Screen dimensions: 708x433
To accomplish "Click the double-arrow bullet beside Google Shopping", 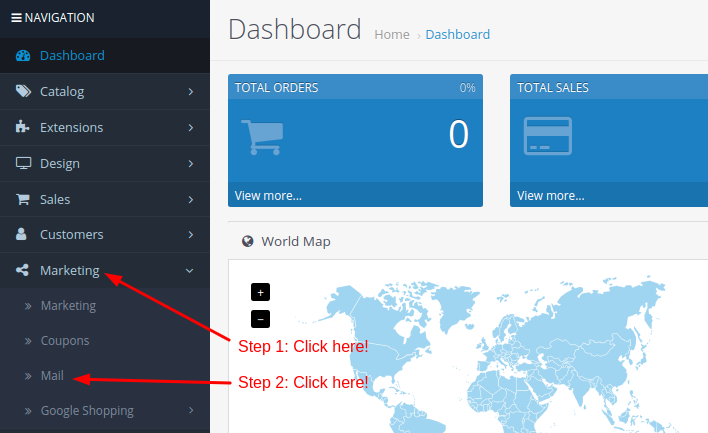I will point(28,411).
